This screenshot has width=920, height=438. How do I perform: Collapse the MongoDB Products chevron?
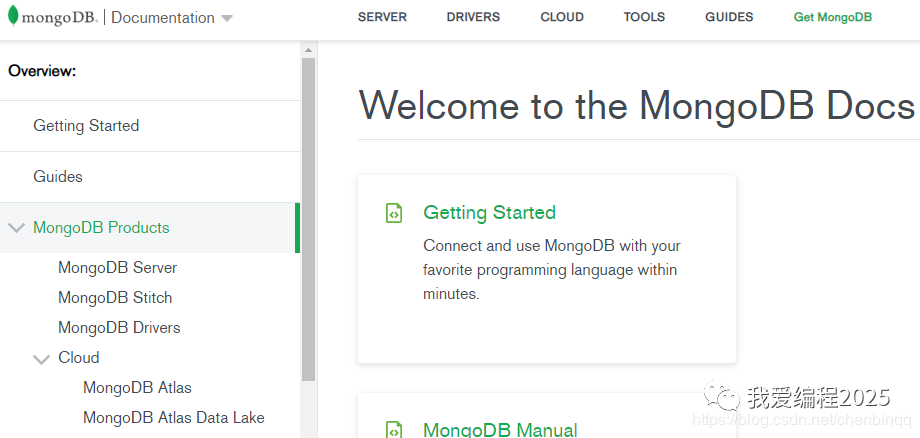tap(17, 228)
